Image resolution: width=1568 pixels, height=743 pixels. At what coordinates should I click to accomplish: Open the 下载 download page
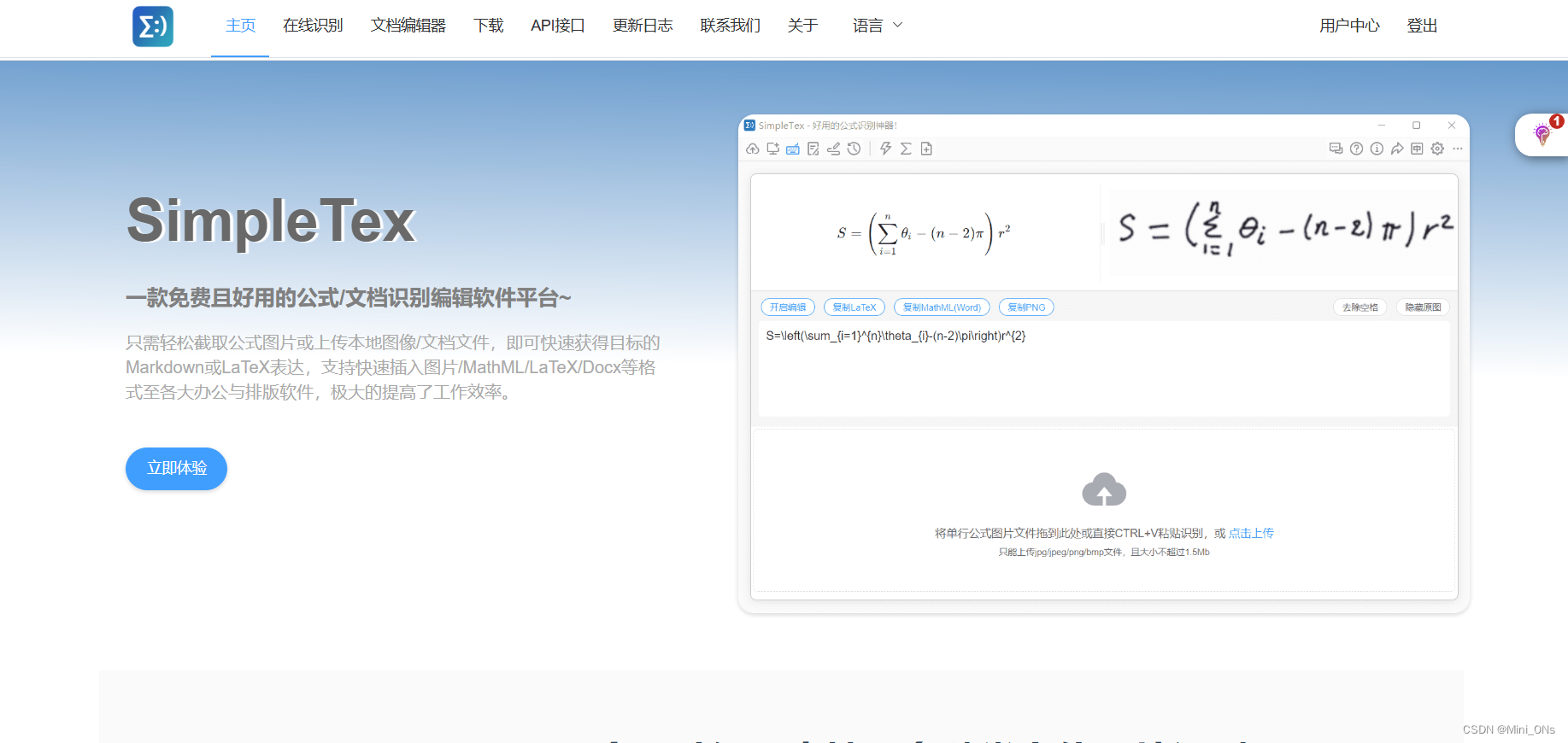coord(489,26)
